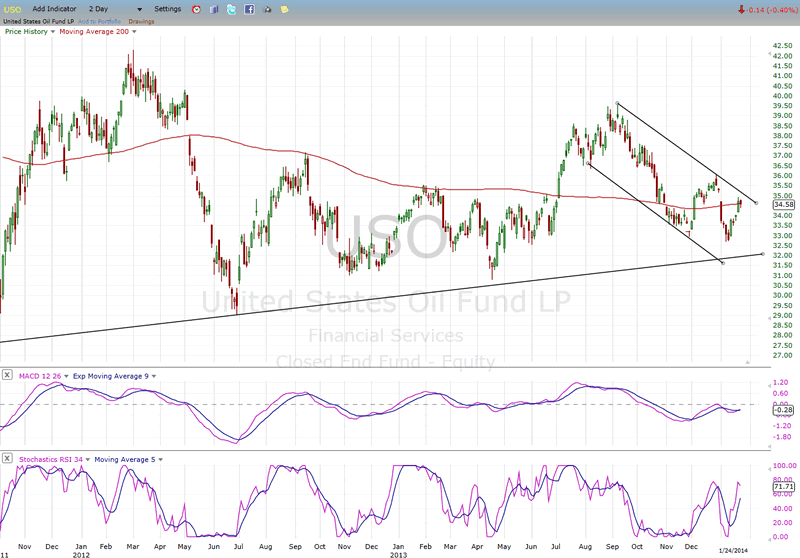Open the chart Settings menu
This screenshot has height=558, width=800.
(x=167, y=9)
